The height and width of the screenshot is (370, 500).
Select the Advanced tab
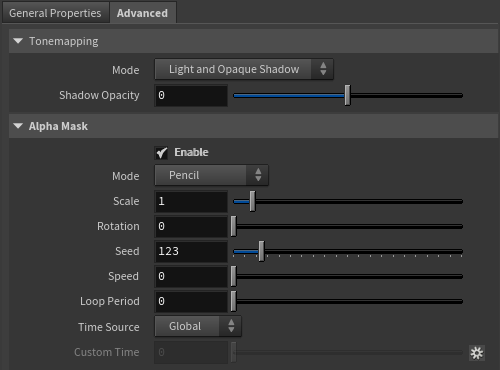(142, 13)
